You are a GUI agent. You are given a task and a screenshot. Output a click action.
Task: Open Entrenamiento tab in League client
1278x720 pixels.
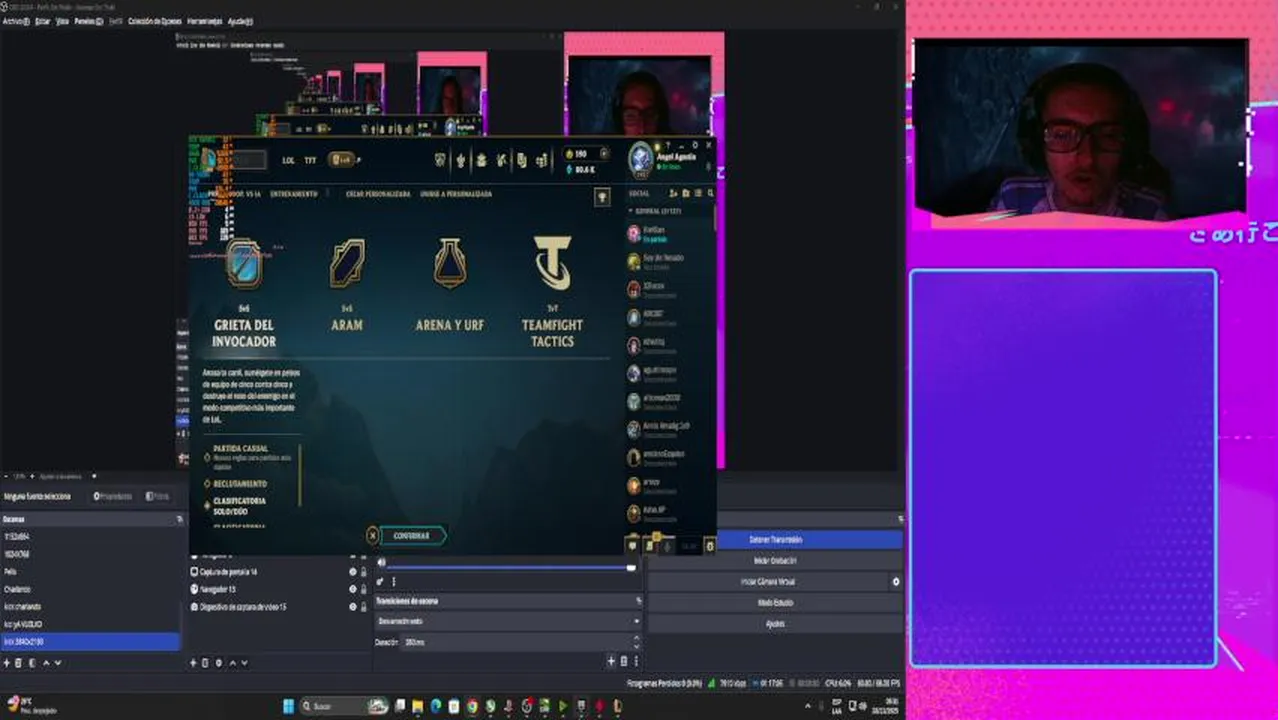[x=294, y=194]
